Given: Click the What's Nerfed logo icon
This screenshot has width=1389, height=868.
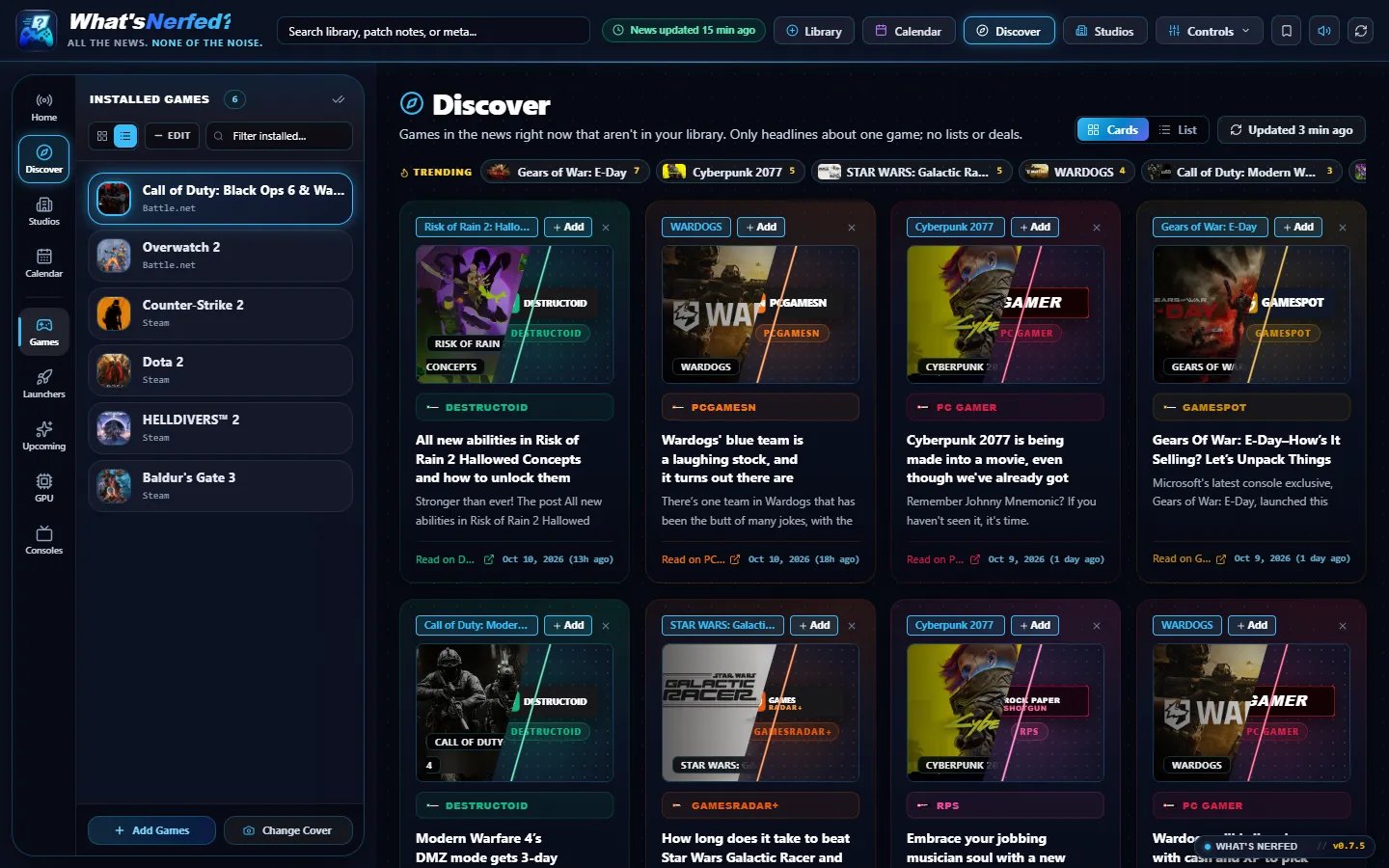Looking at the screenshot, I should tap(37, 31).
